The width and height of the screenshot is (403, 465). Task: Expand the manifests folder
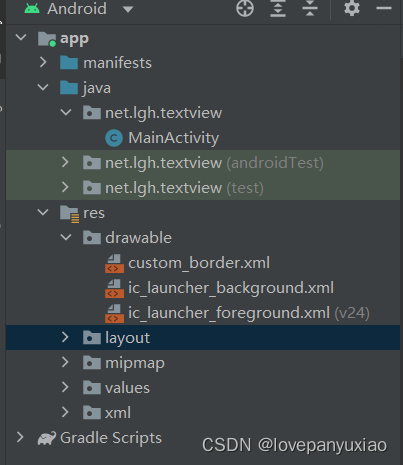[x=43, y=62]
